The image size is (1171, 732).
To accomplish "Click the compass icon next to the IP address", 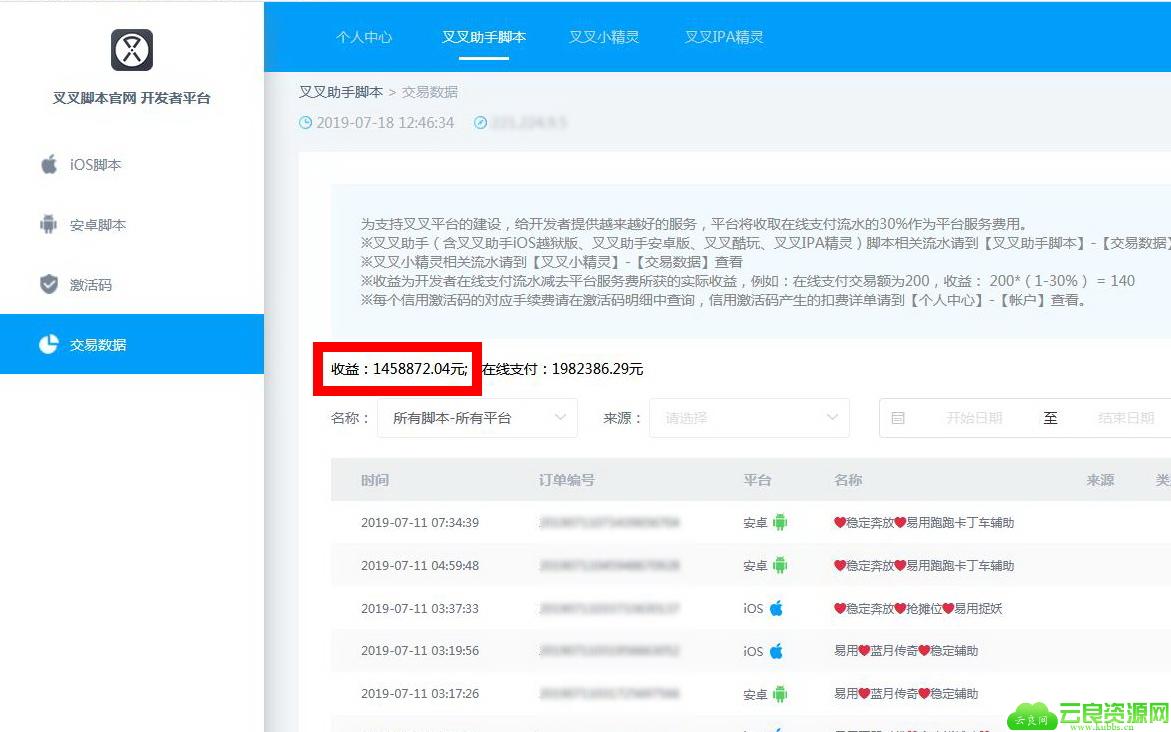I will coord(481,122).
